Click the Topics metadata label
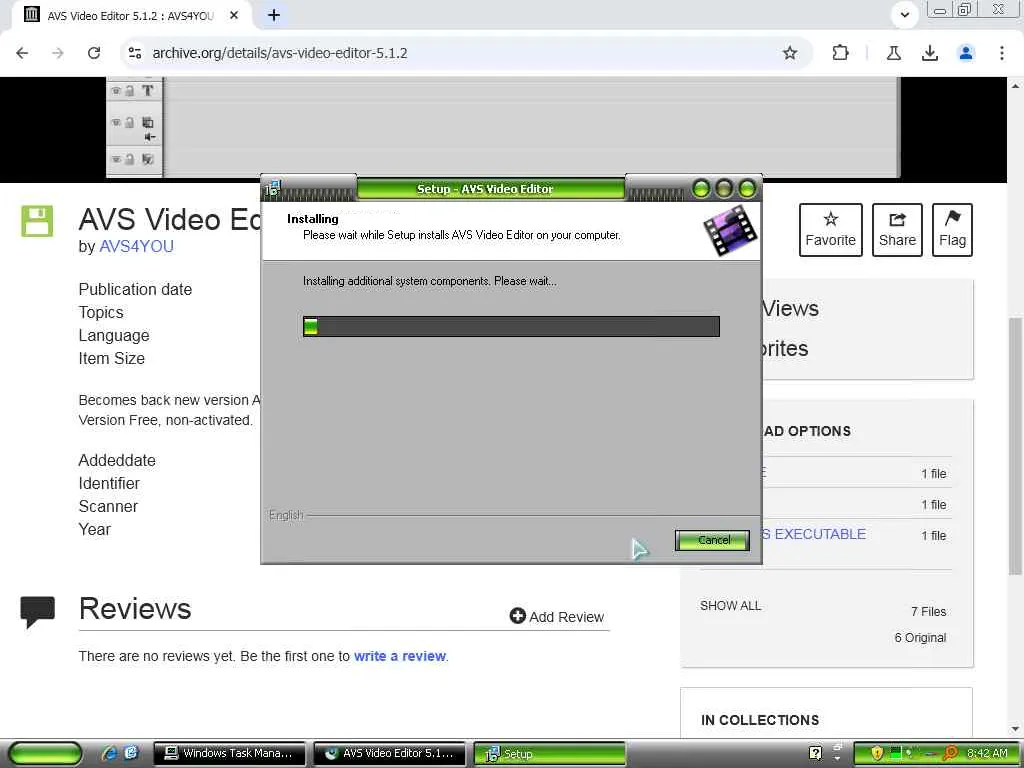 click(101, 312)
